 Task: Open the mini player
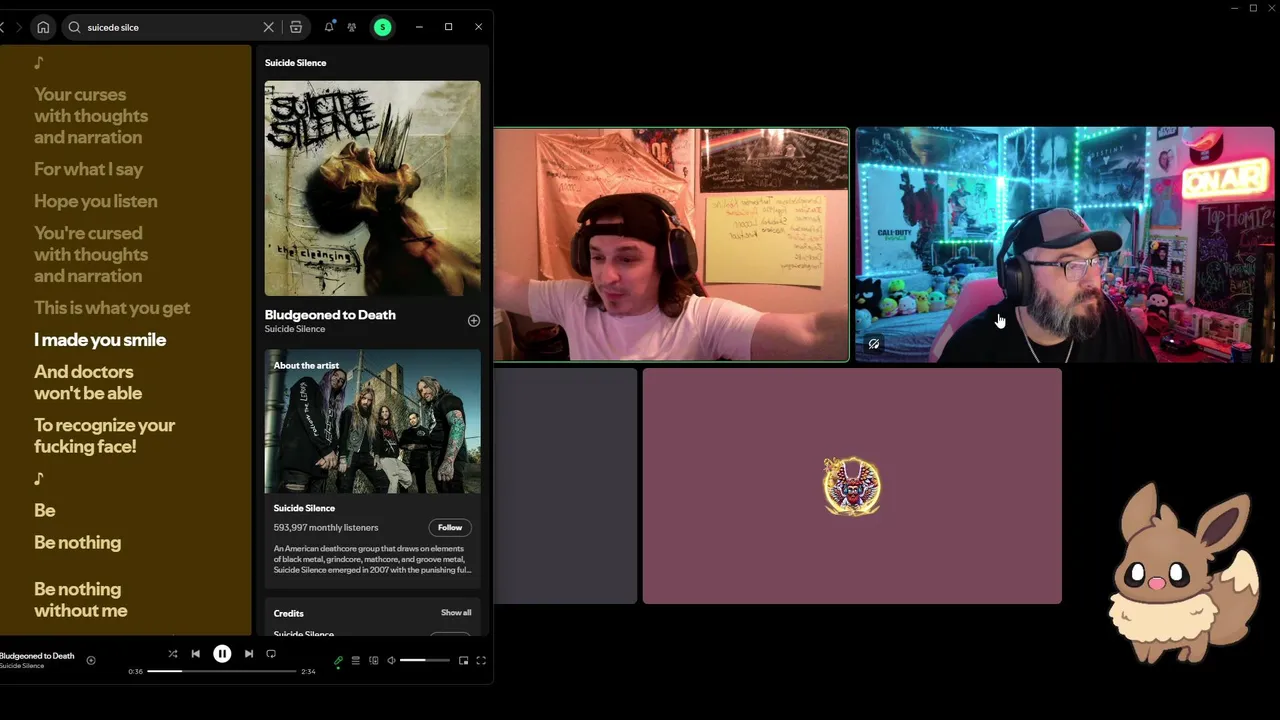[x=463, y=661]
